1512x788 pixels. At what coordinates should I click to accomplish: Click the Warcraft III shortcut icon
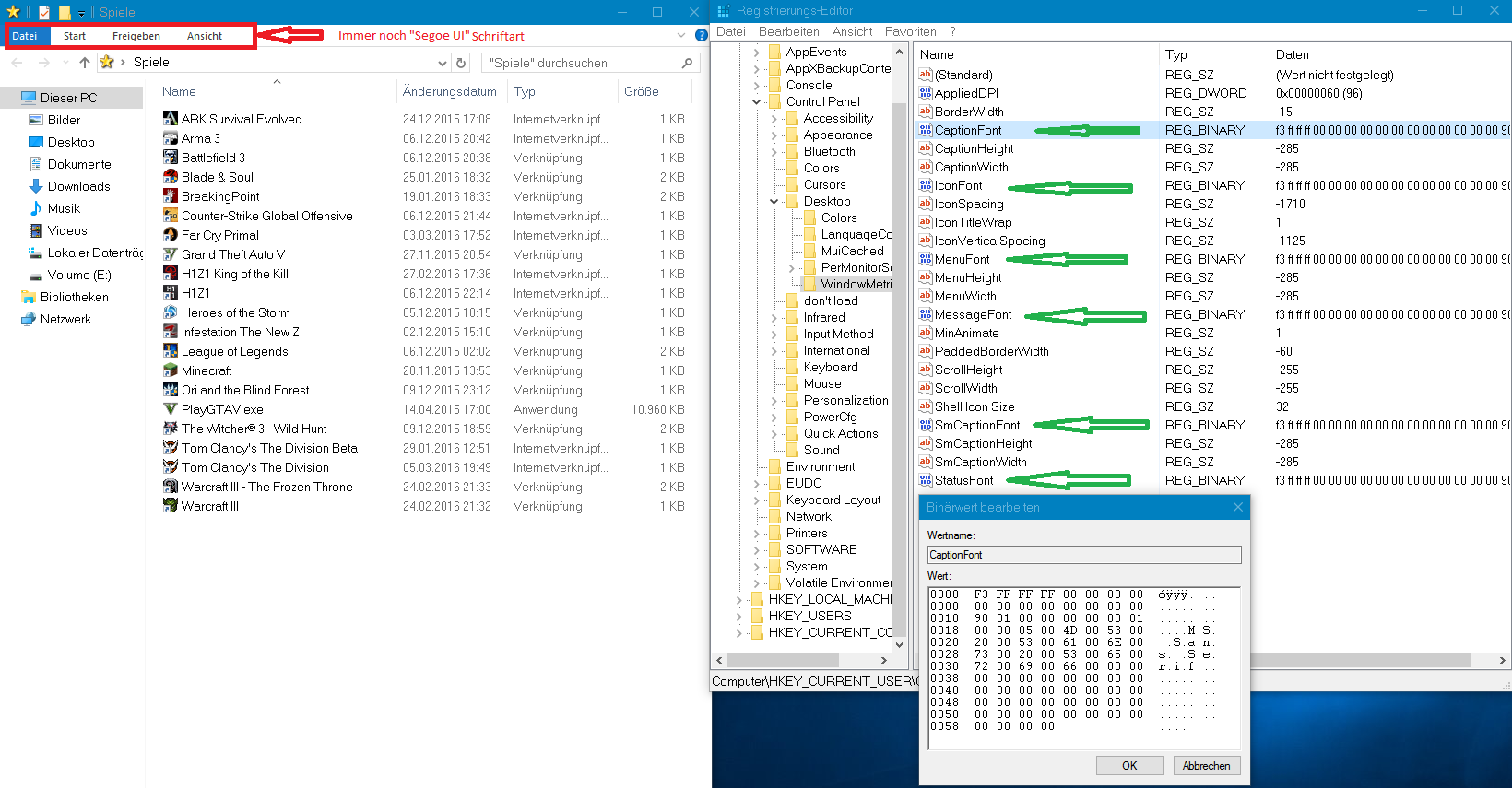point(171,505)
